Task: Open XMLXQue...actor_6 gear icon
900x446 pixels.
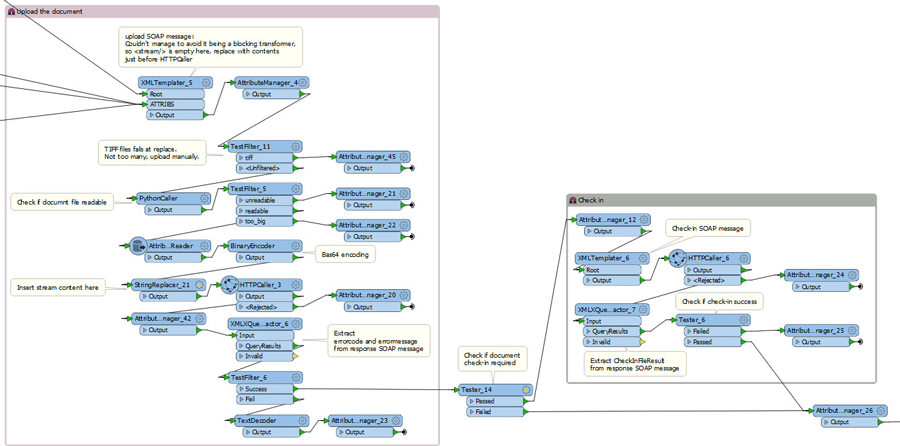Action: tap(296, 324)
